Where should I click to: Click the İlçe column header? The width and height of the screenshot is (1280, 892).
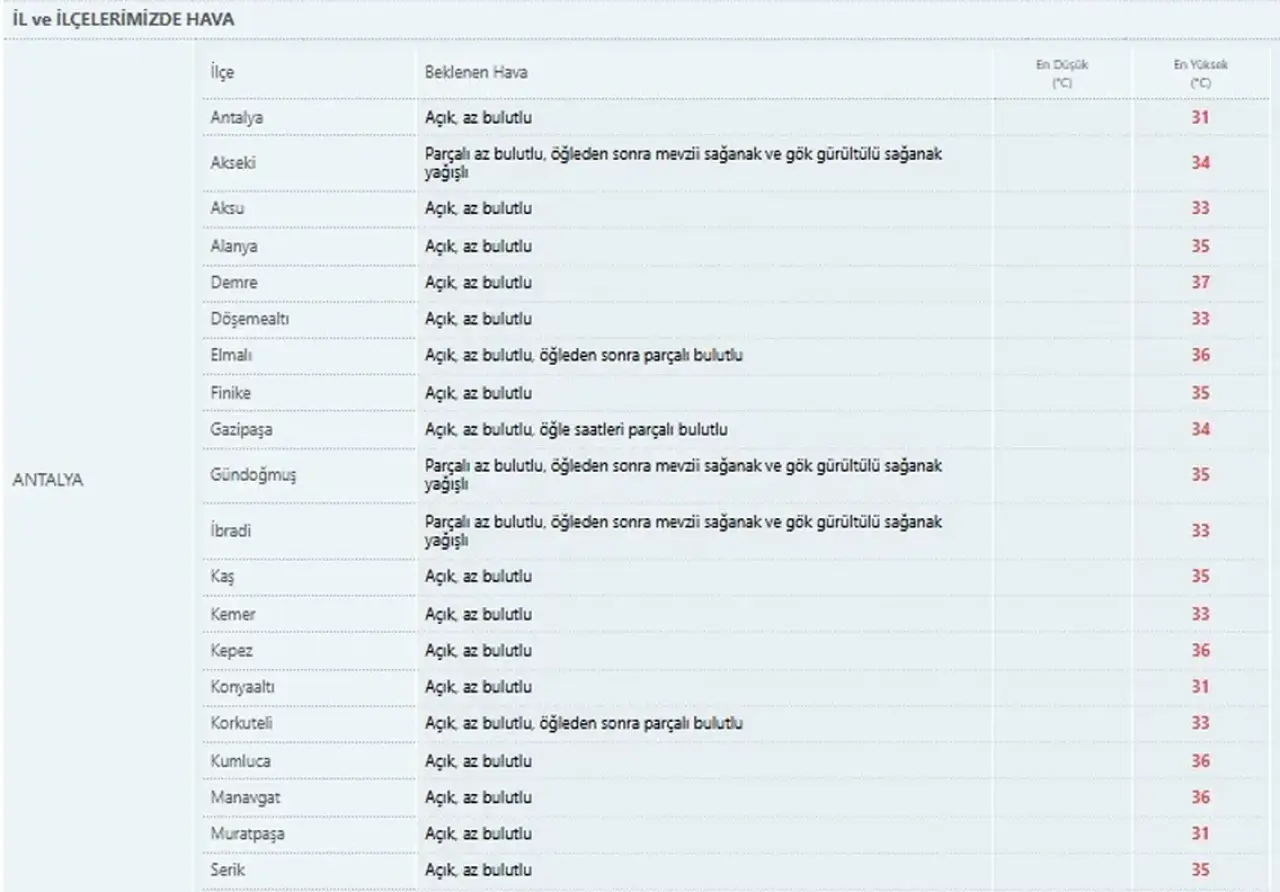pos(222,73)
